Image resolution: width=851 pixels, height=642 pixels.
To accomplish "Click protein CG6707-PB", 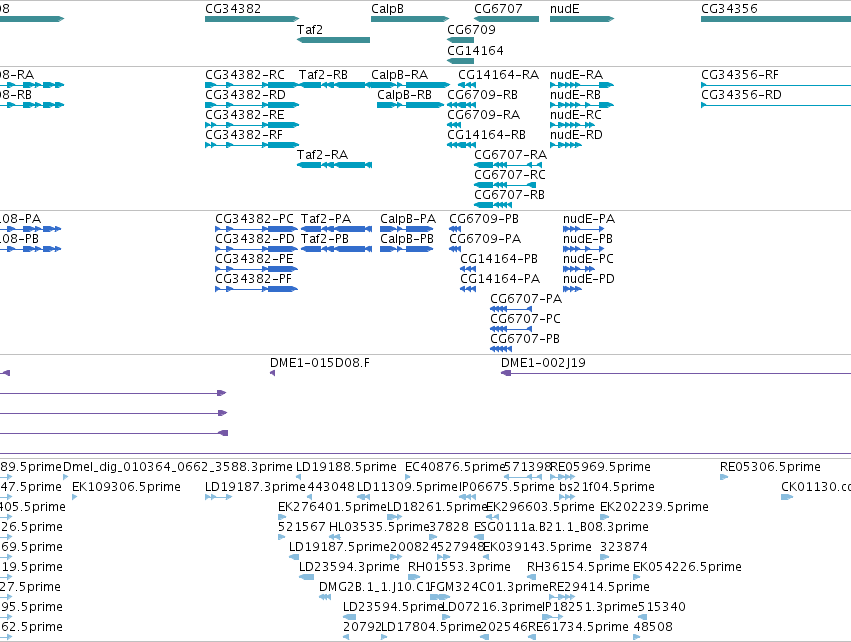I will click(x=525, y=339).
